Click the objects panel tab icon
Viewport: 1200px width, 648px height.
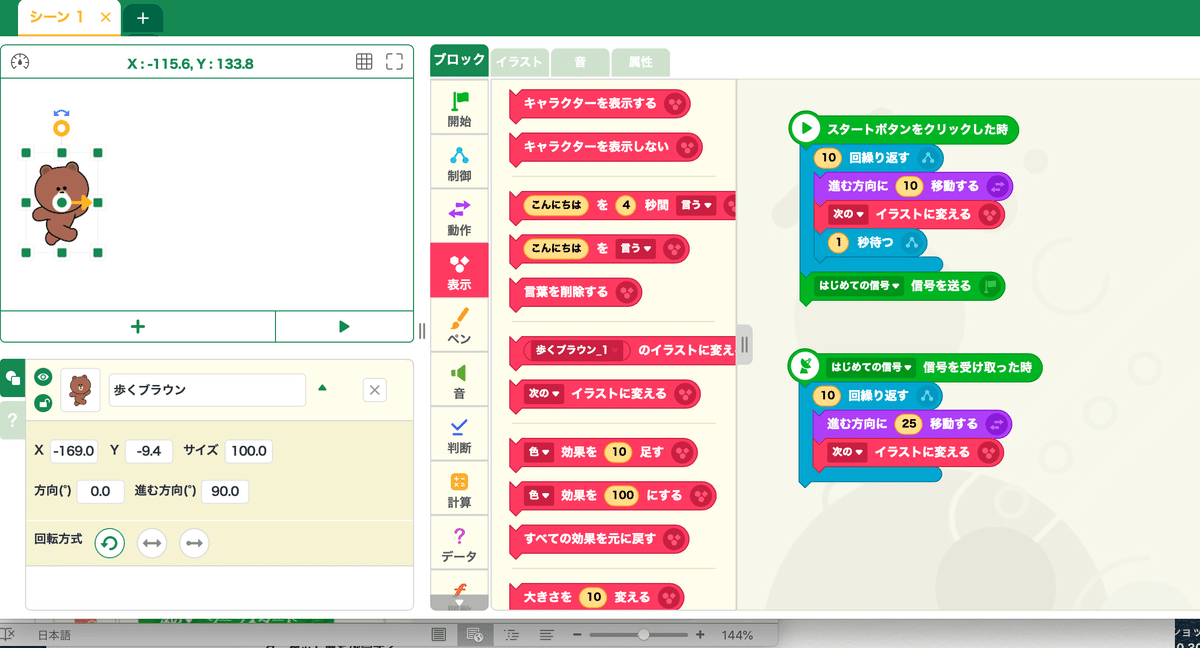click(12, 378)
